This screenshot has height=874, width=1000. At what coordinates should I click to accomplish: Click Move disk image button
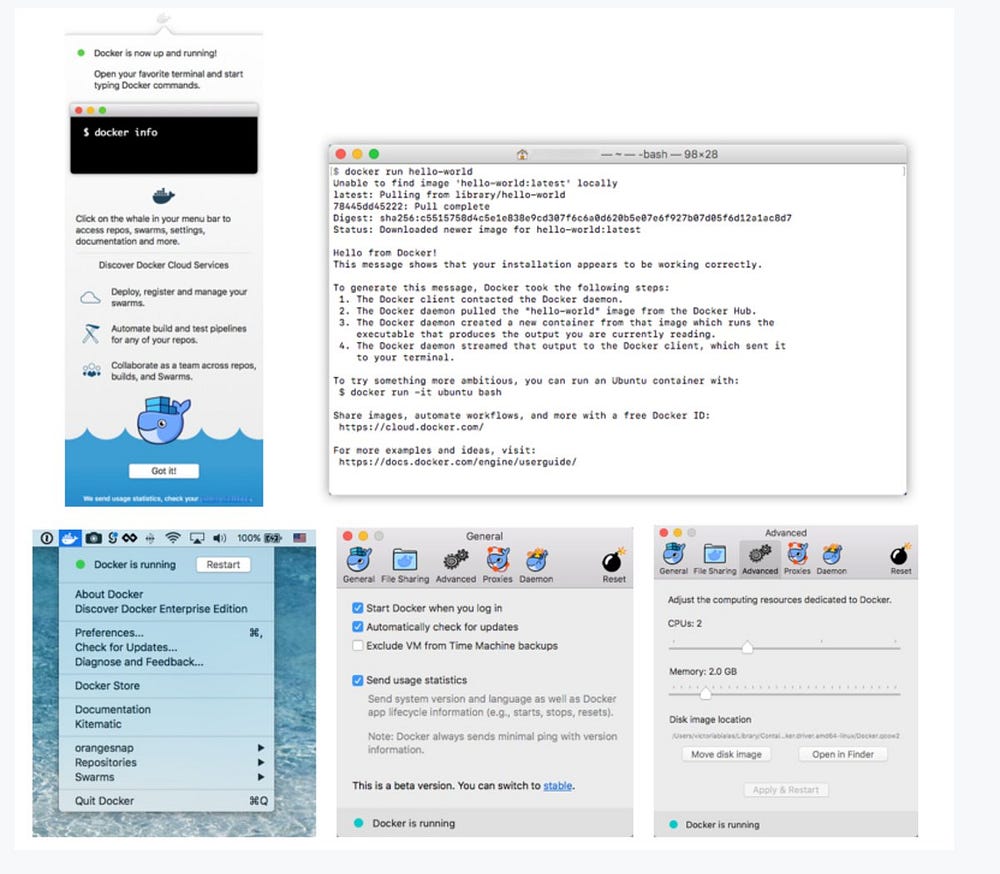[726, 754]
